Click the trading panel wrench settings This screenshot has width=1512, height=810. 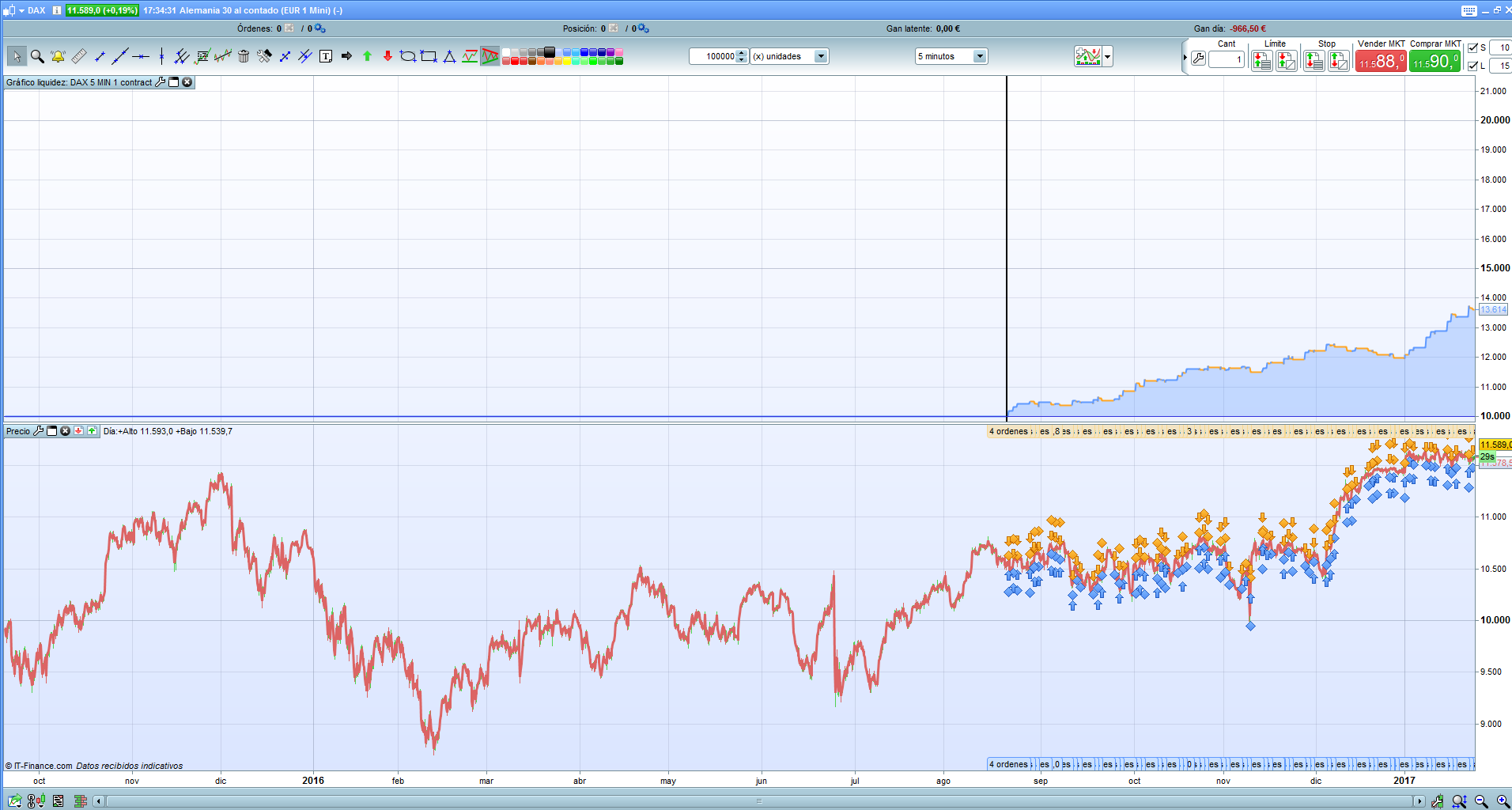point(1198,59)
